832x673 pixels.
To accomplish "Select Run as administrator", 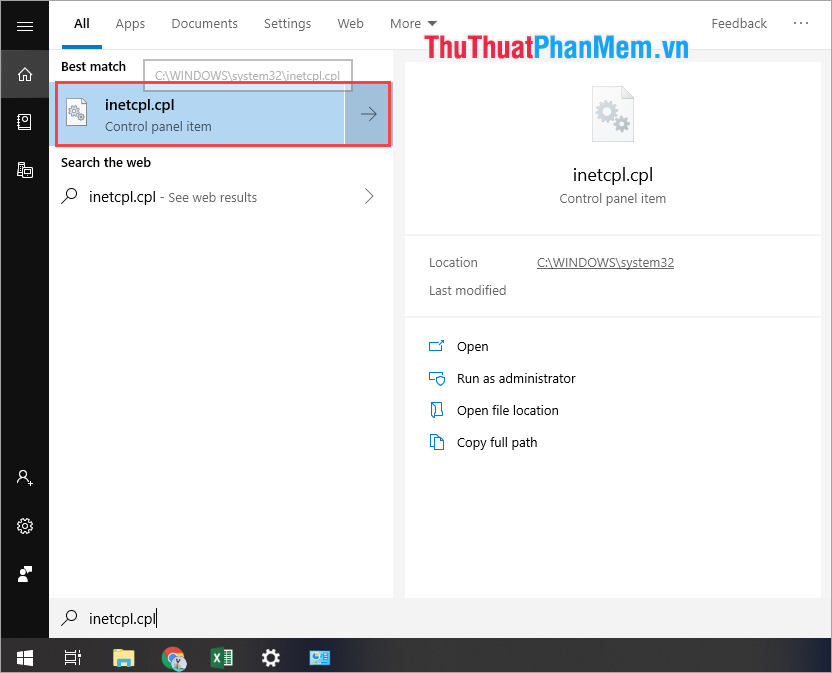I will coord(516,378).
